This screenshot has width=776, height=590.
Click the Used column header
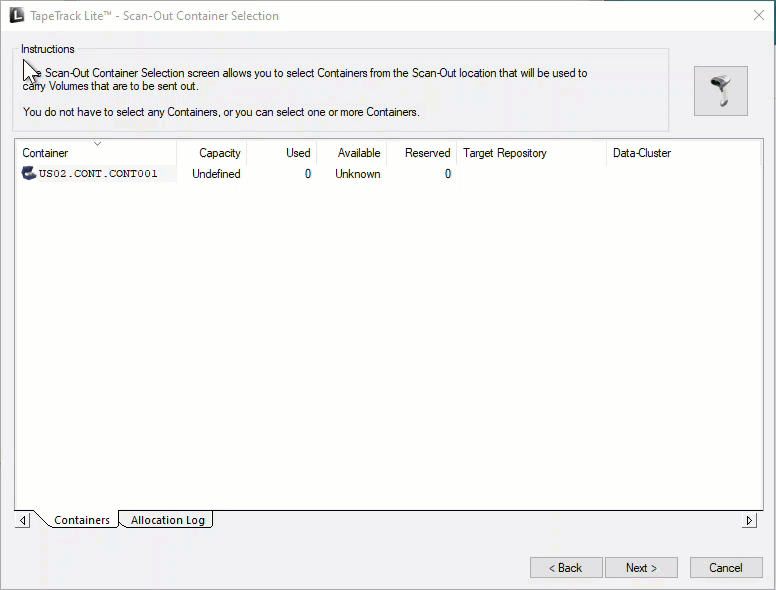click(282, 153)
